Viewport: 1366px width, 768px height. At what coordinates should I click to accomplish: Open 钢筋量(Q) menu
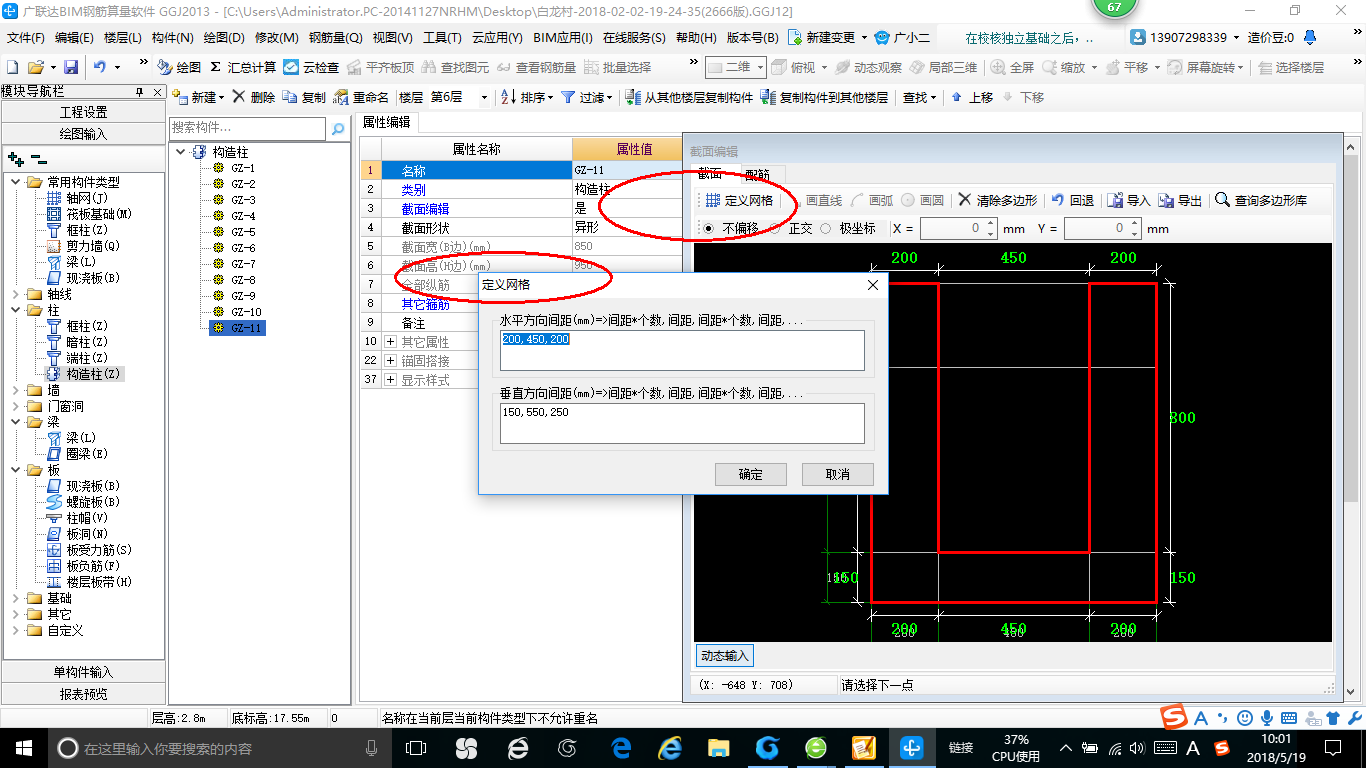335,38
